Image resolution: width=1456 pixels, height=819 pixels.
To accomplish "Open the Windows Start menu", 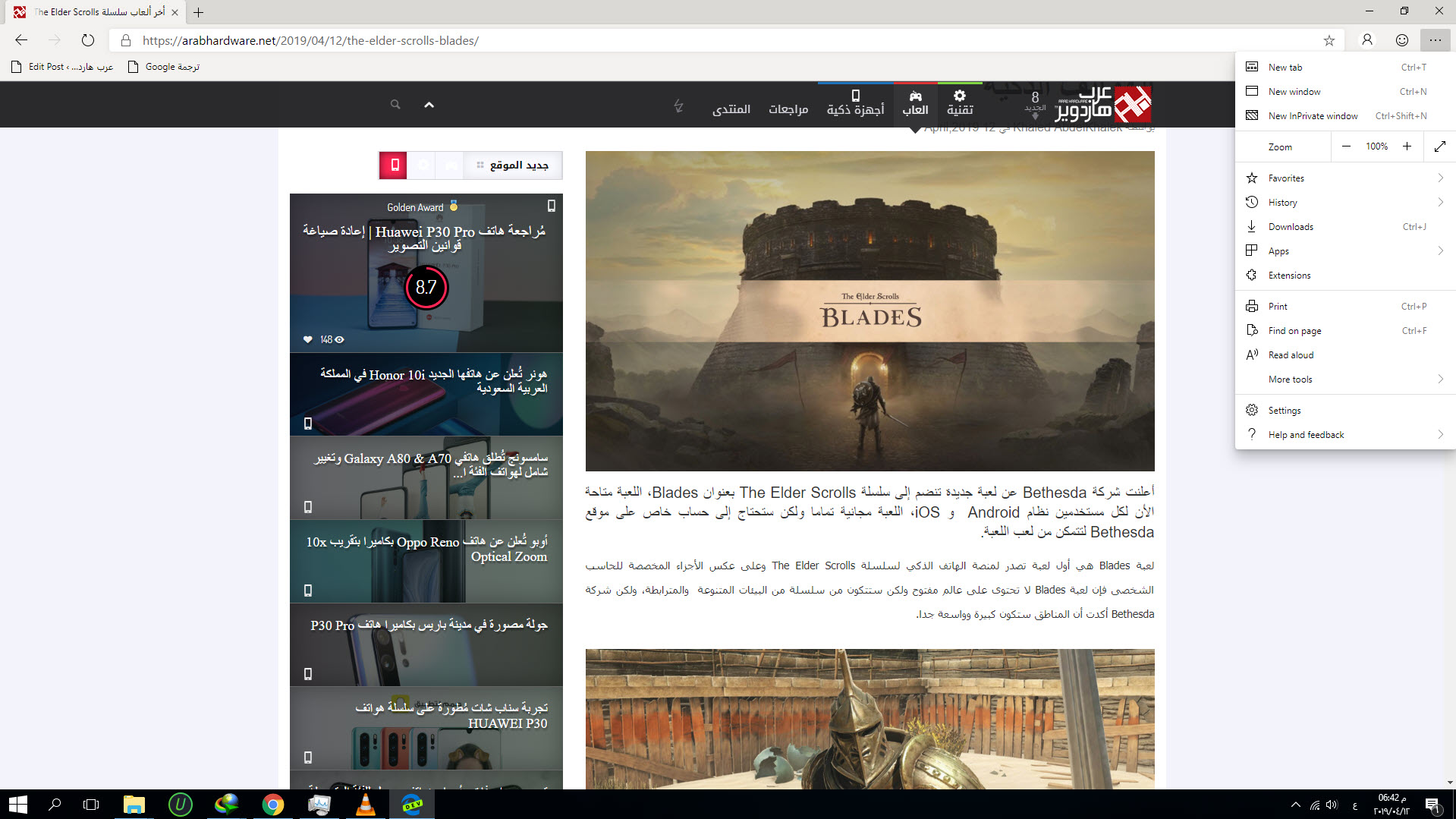I will [18, 805].
